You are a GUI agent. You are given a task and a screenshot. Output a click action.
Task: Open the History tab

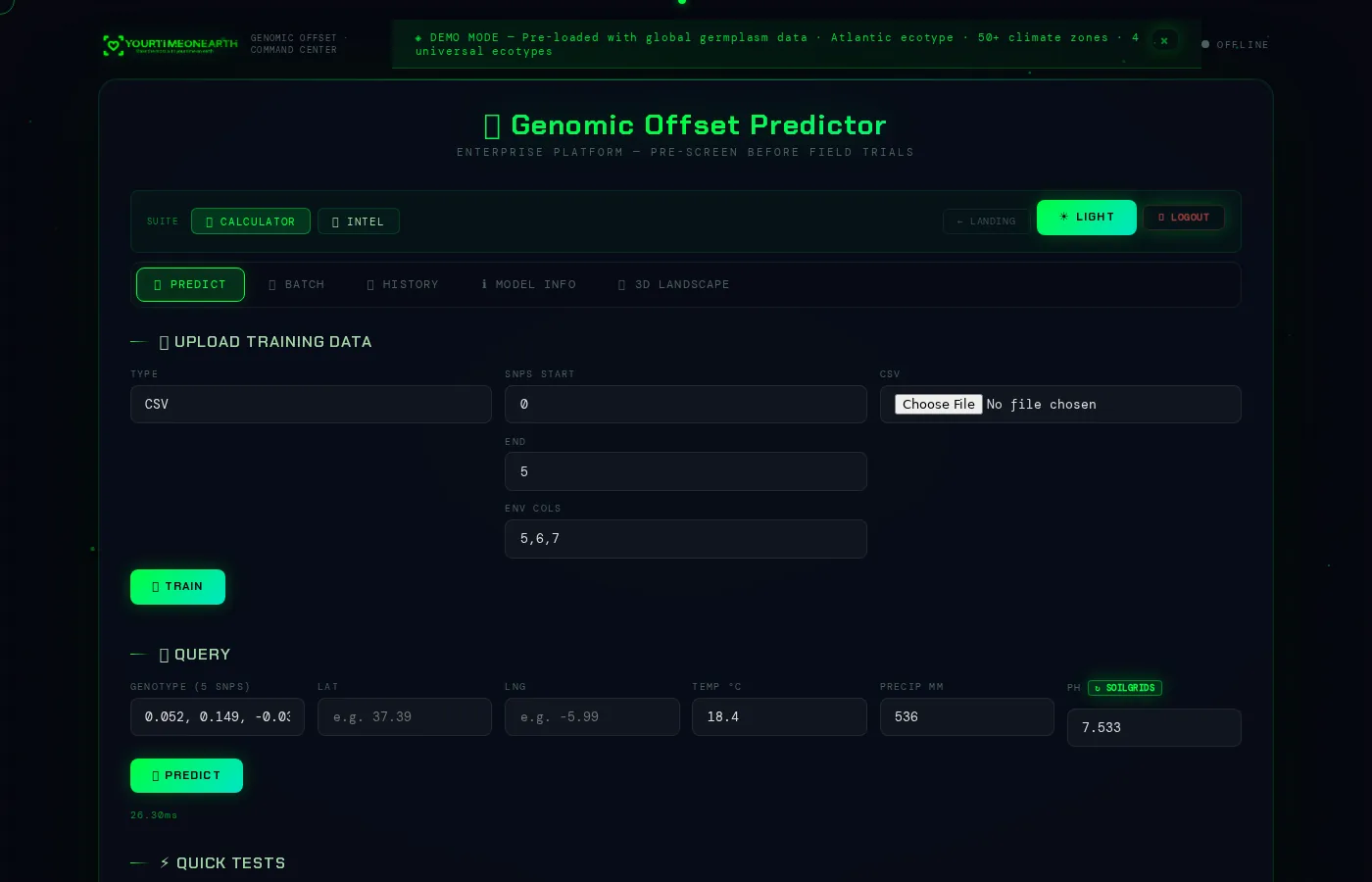[403, 285]
